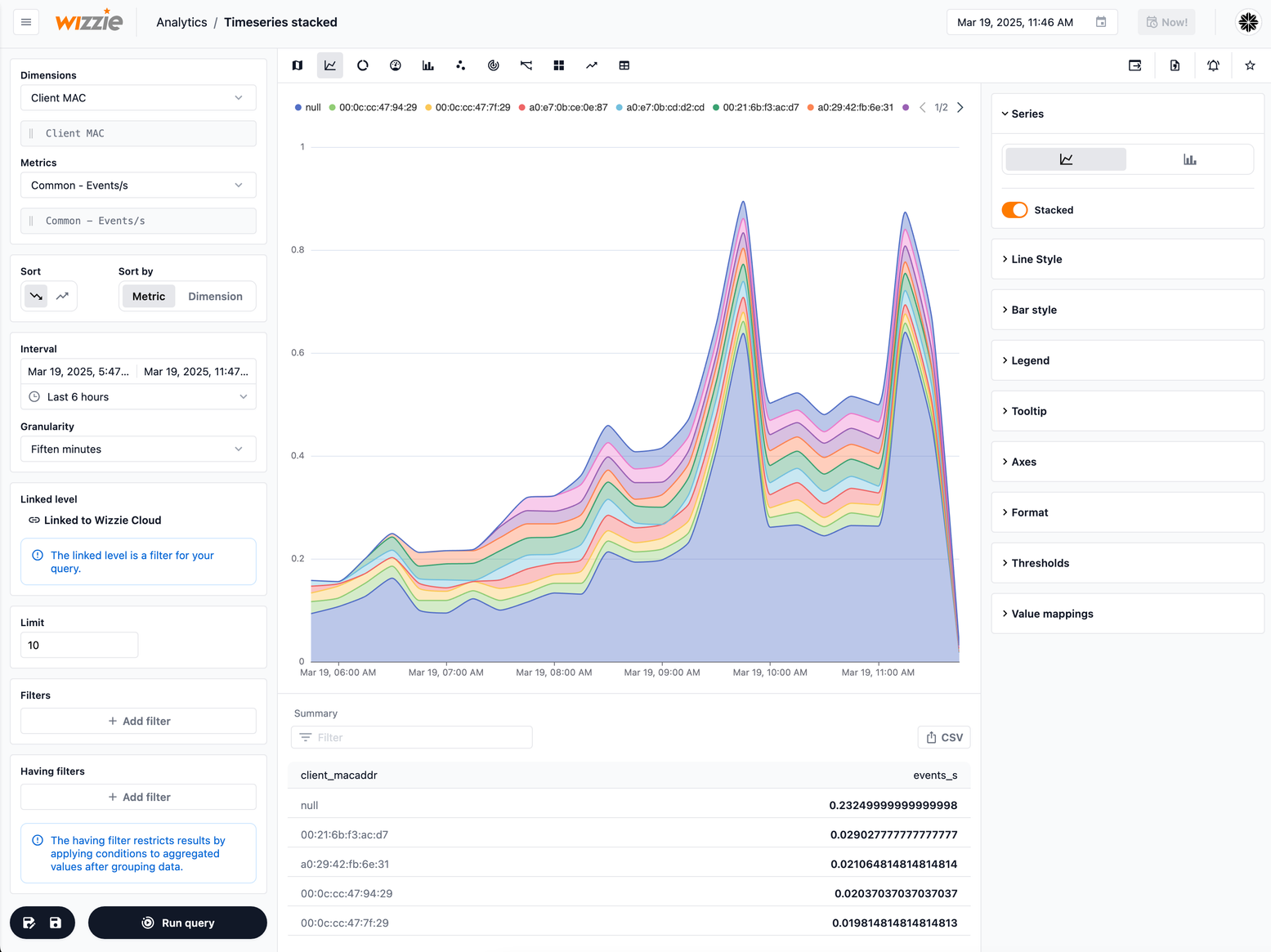This screenshot has height=952, width=1271.
Task: Click the null series legend color dot
Action: (298, 108)
